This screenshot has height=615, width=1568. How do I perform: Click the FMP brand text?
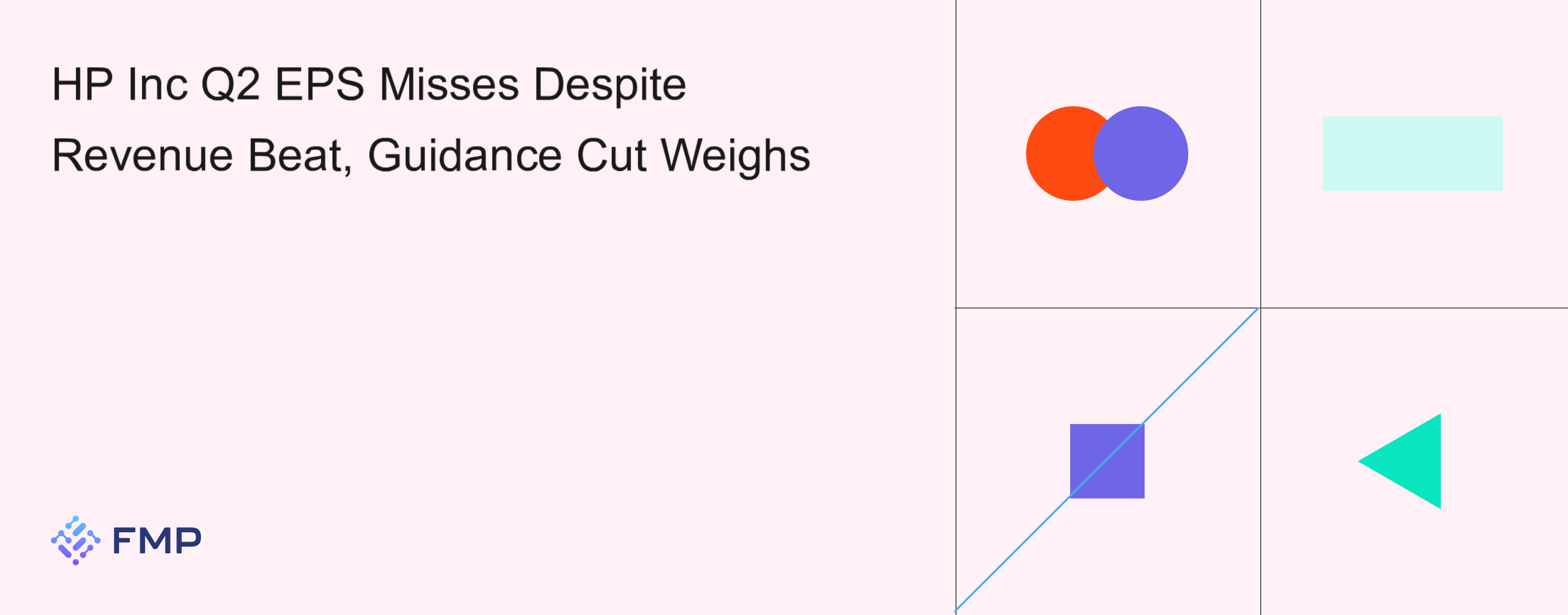point(157,540)
